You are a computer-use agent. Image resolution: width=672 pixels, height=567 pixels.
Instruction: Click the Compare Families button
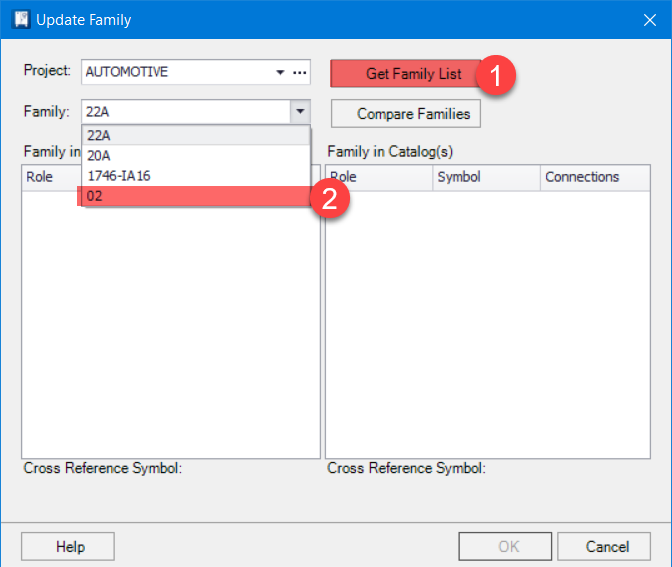pyautogui.click(x=405, y=114)
